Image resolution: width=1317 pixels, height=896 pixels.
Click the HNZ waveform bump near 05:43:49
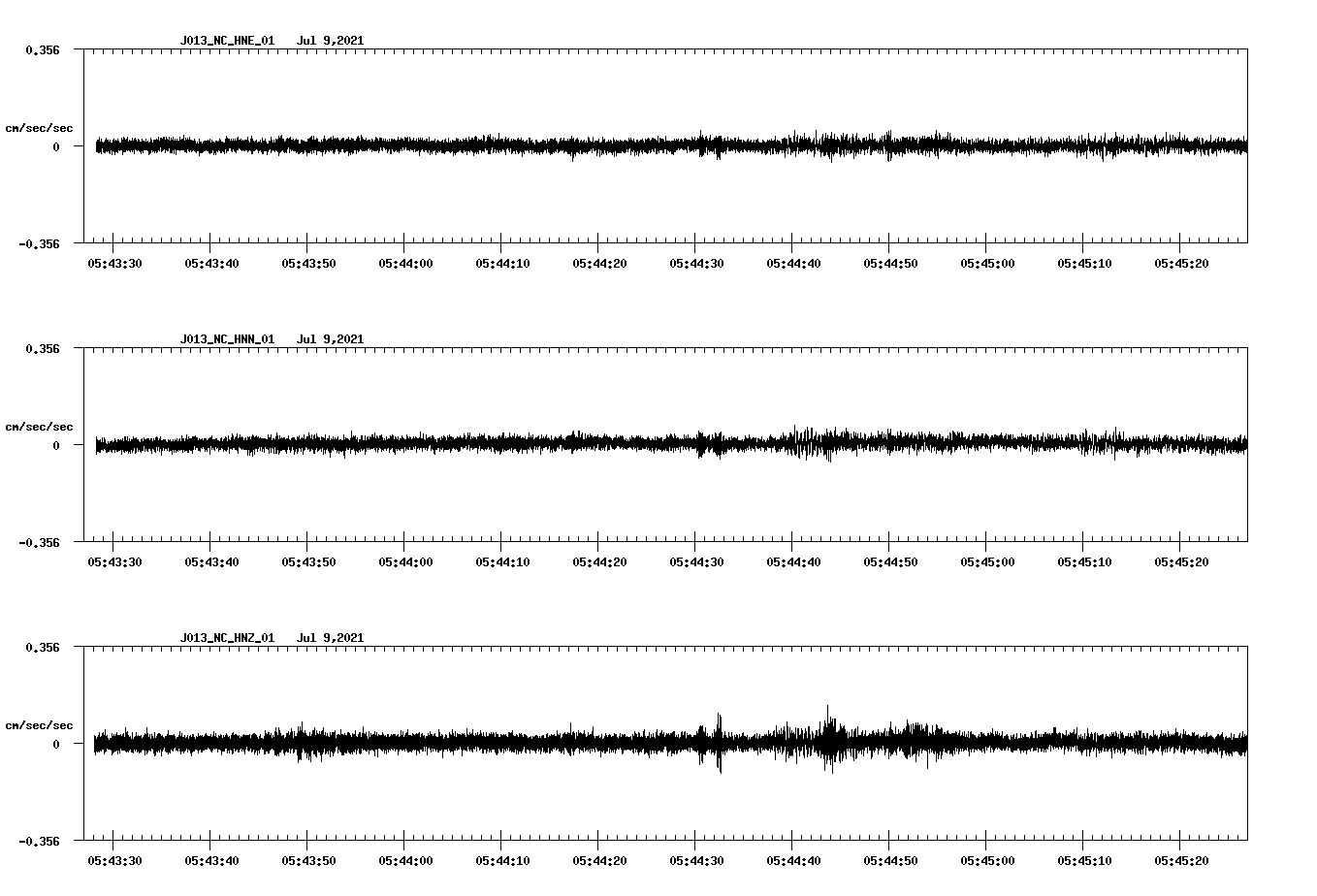tap(302, 742)
